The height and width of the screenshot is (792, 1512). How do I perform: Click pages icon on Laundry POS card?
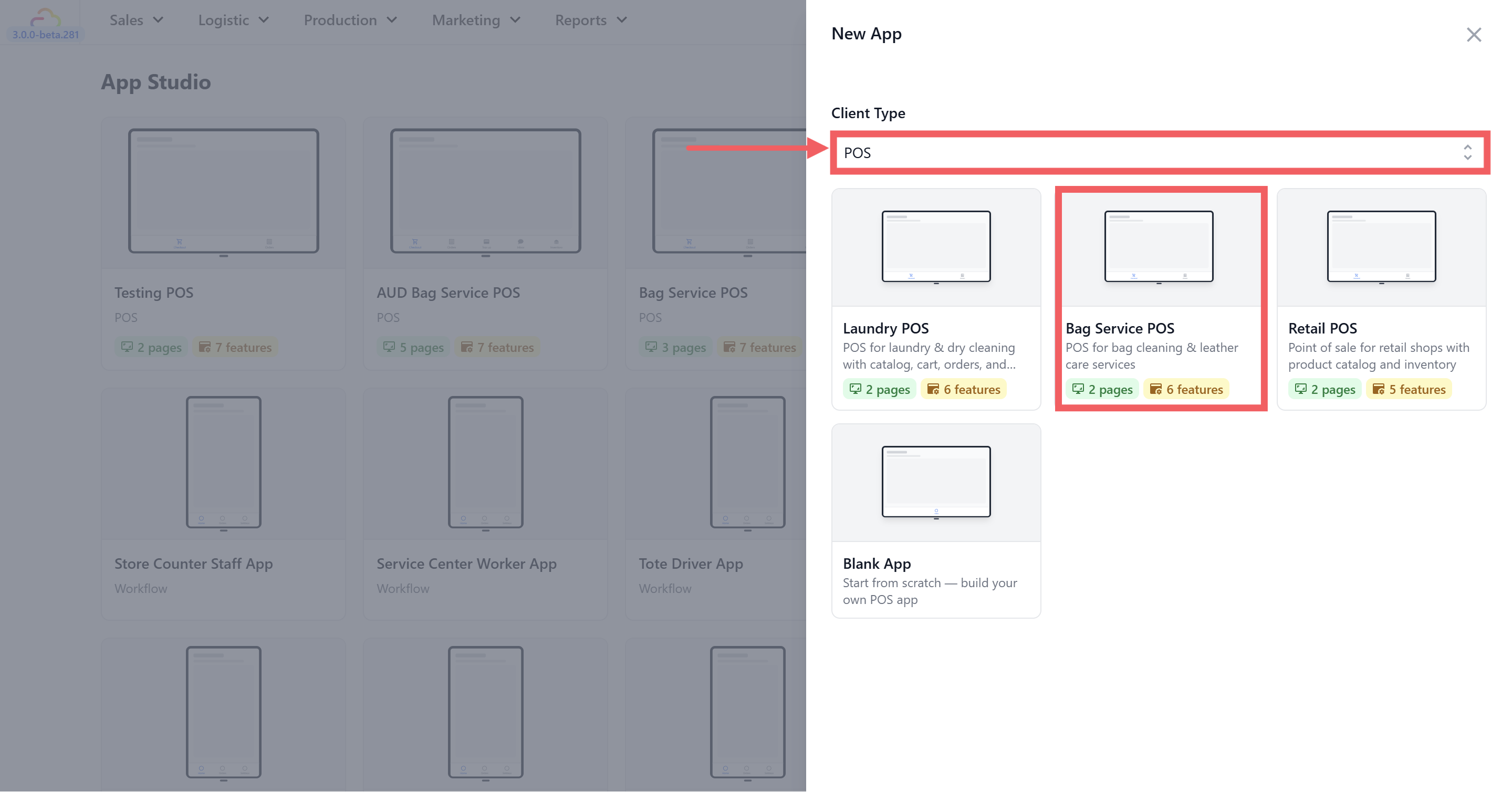pos(855,389)
